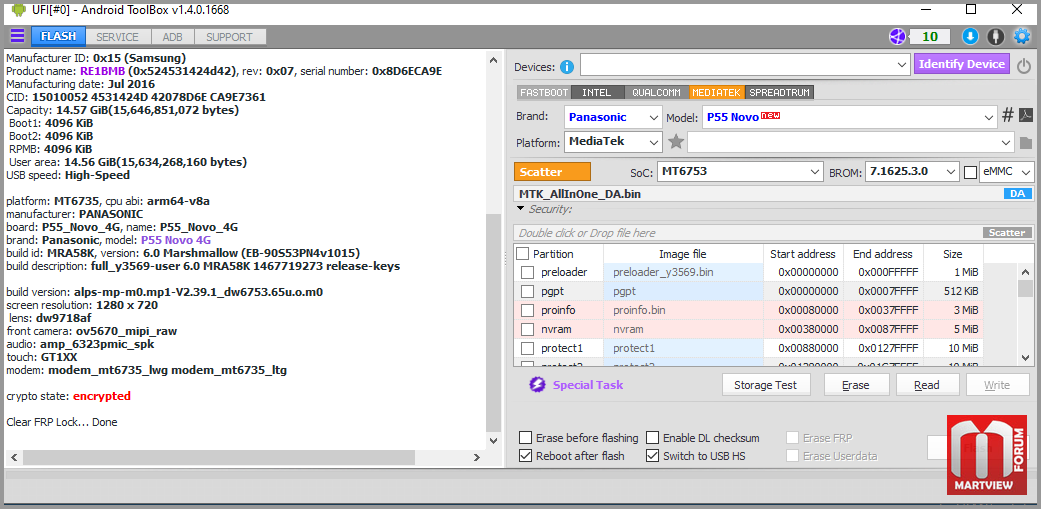
Task: Select the MEDIATEK platform tab
Action: 717,92
